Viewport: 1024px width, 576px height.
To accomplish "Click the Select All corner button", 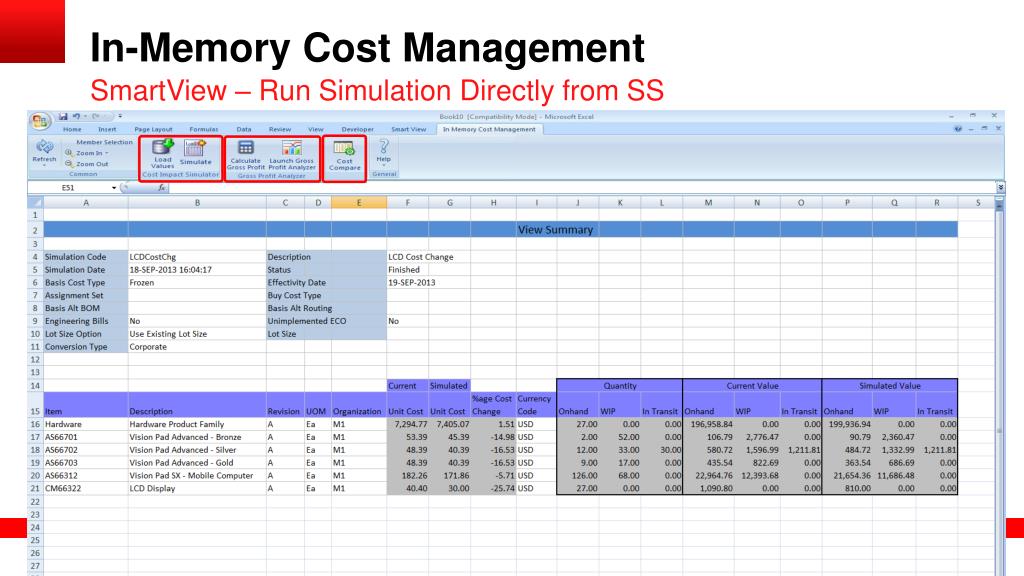I will coord(35,203).
